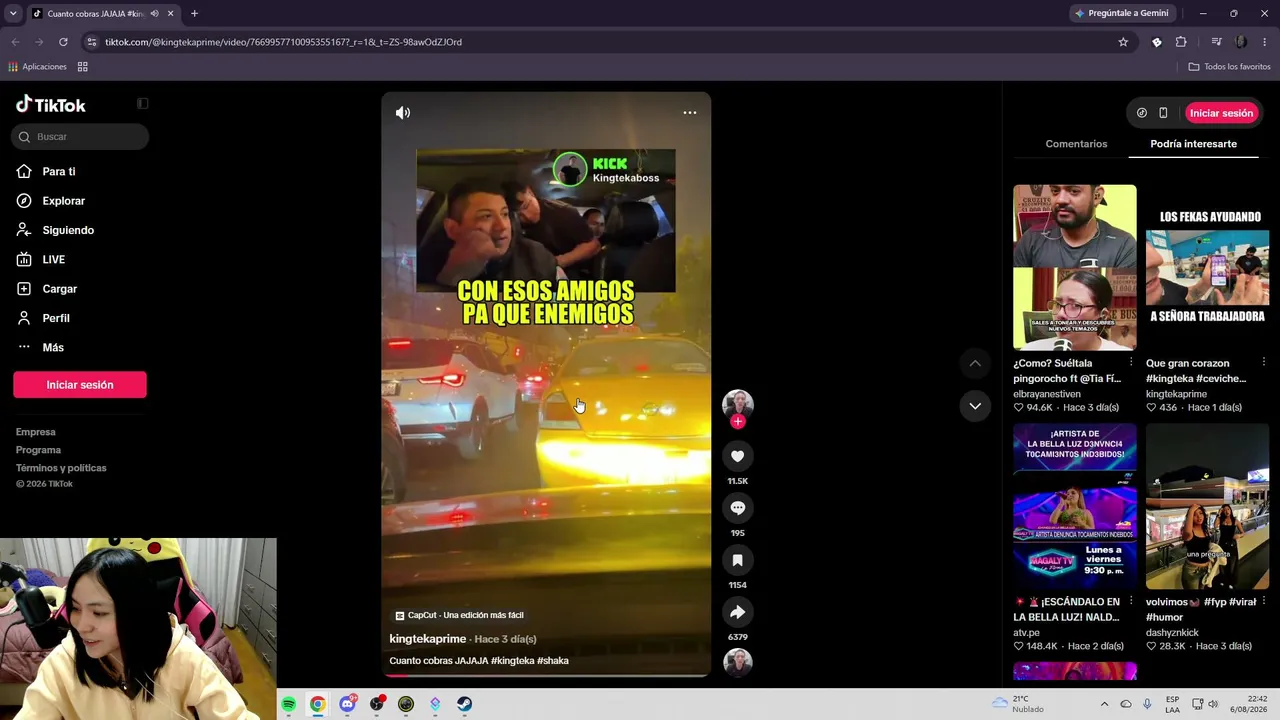Like the video with the heart icon
1280x720 pixels.
coord(738,456)
